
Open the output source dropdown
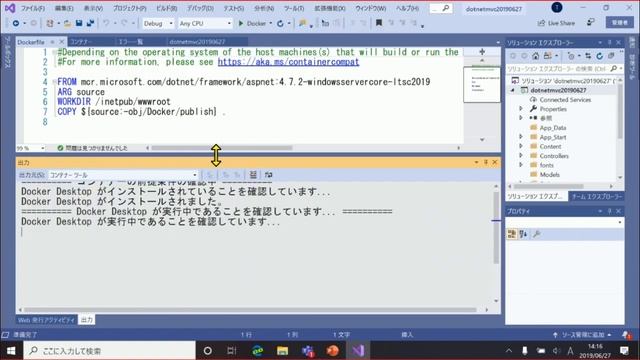tap(123, 175)
